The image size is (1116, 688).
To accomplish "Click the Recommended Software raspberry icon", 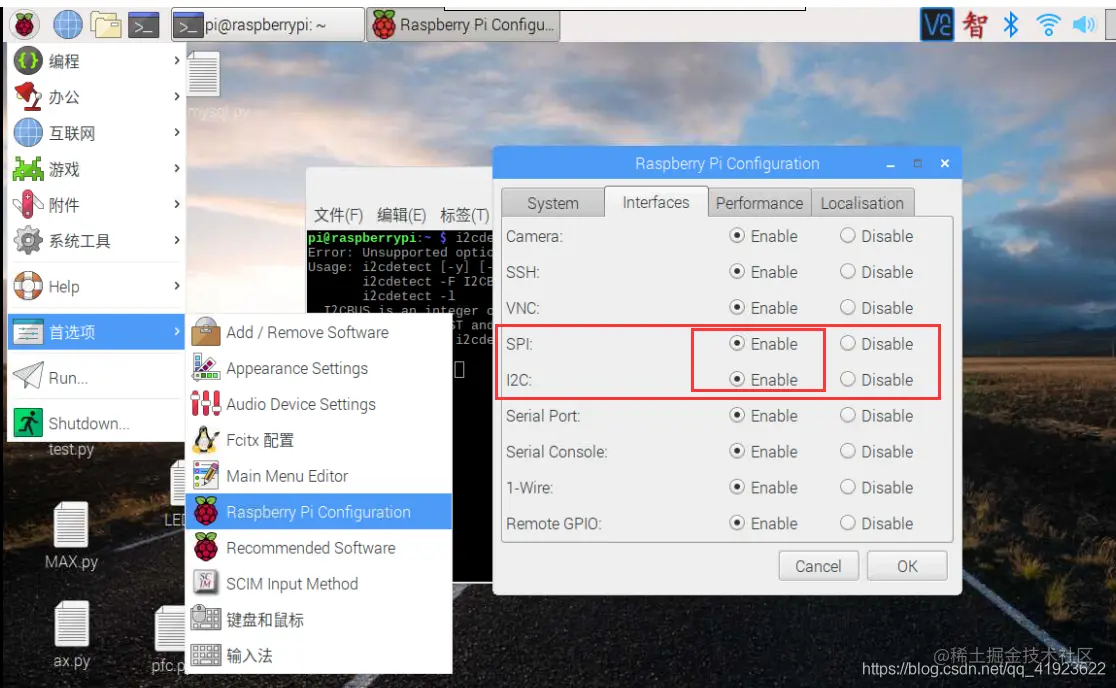I will coord(206,548).
